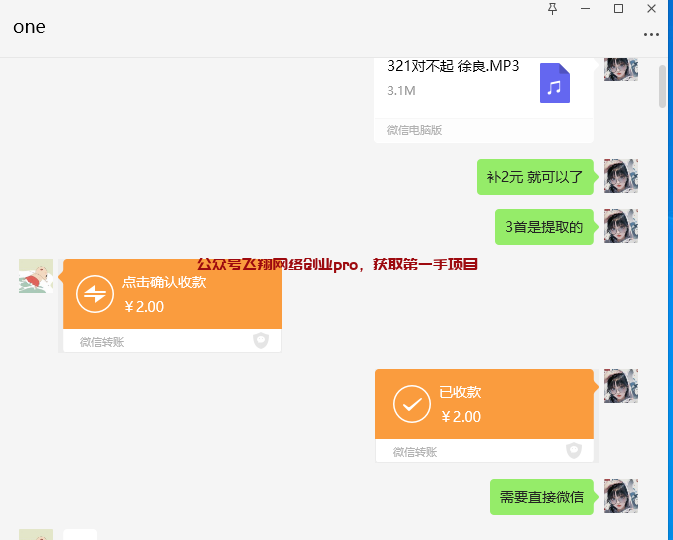The width and height of the screenshot is (673, 540).
Task: Click avatar next to "需要直接微信" message
Action: coord(620,496)
